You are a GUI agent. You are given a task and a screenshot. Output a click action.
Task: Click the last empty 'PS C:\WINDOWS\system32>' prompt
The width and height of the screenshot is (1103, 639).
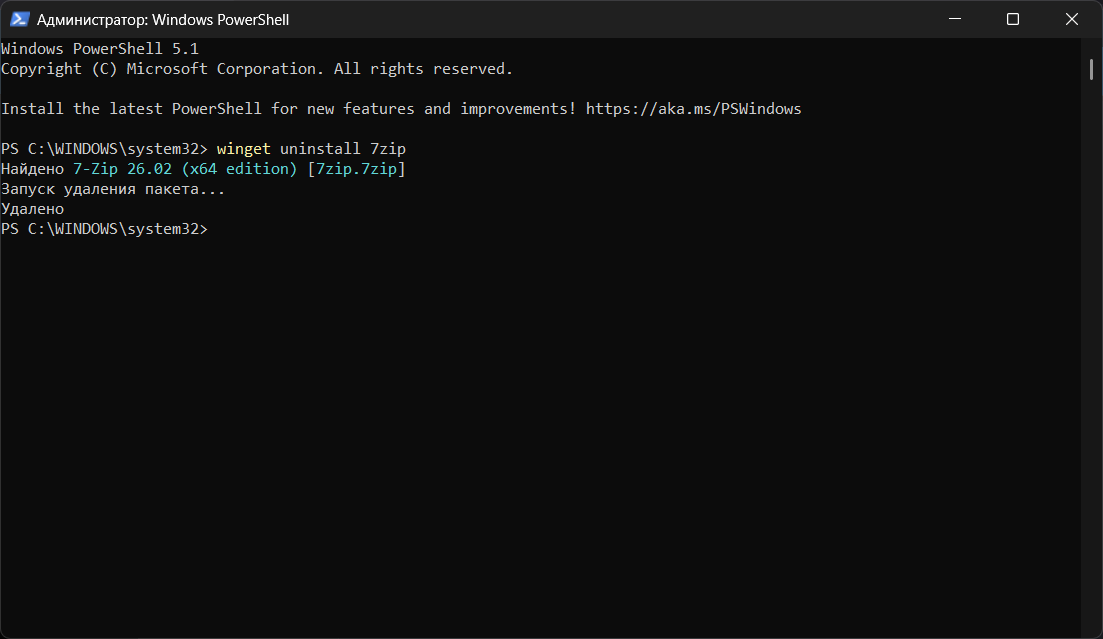(x=104, y=229)
